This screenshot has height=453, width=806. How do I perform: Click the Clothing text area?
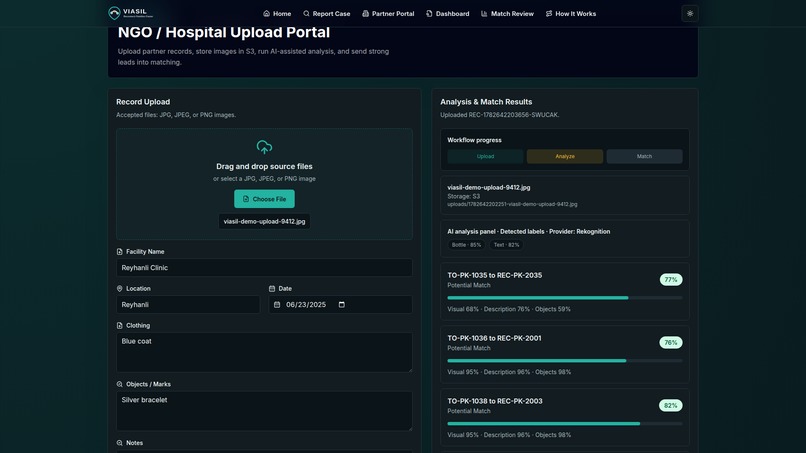tap(264, 352)
